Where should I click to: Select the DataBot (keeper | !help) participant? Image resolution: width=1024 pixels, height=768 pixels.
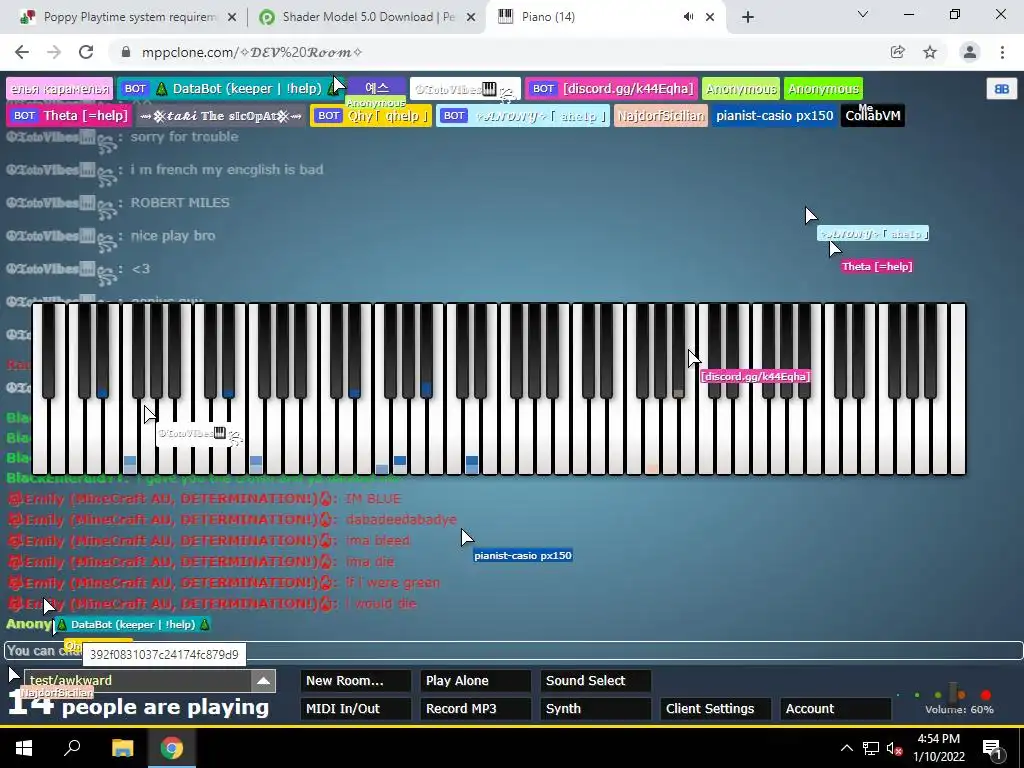230,89
